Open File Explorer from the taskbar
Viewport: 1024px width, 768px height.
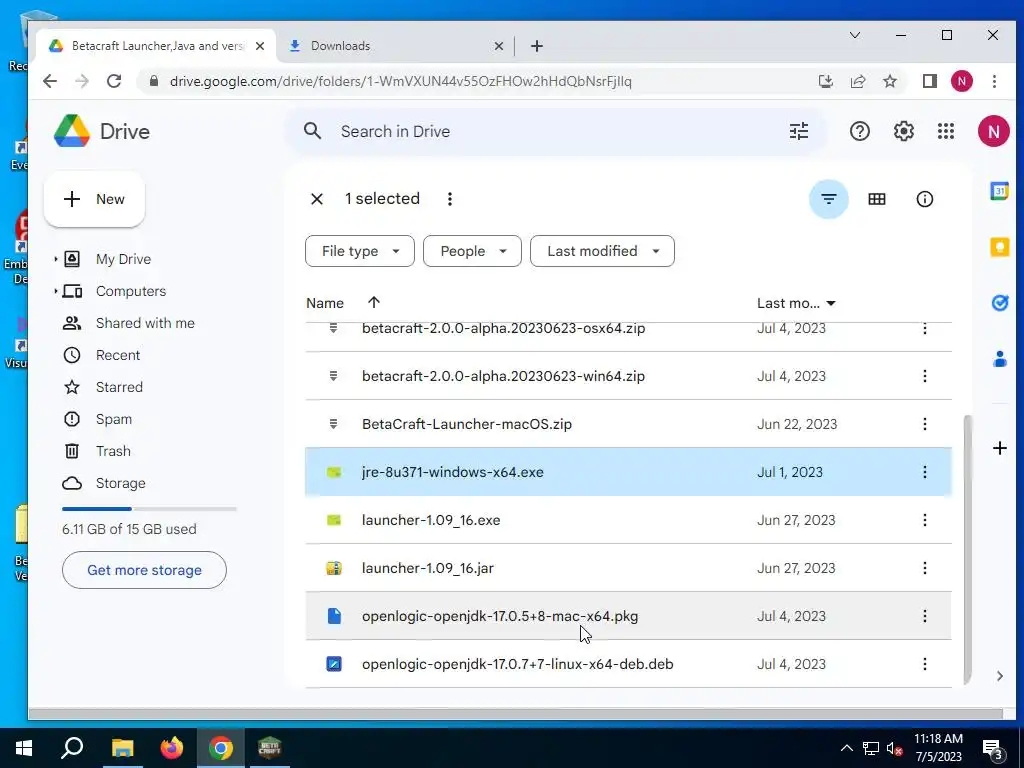tap(122, 748)
